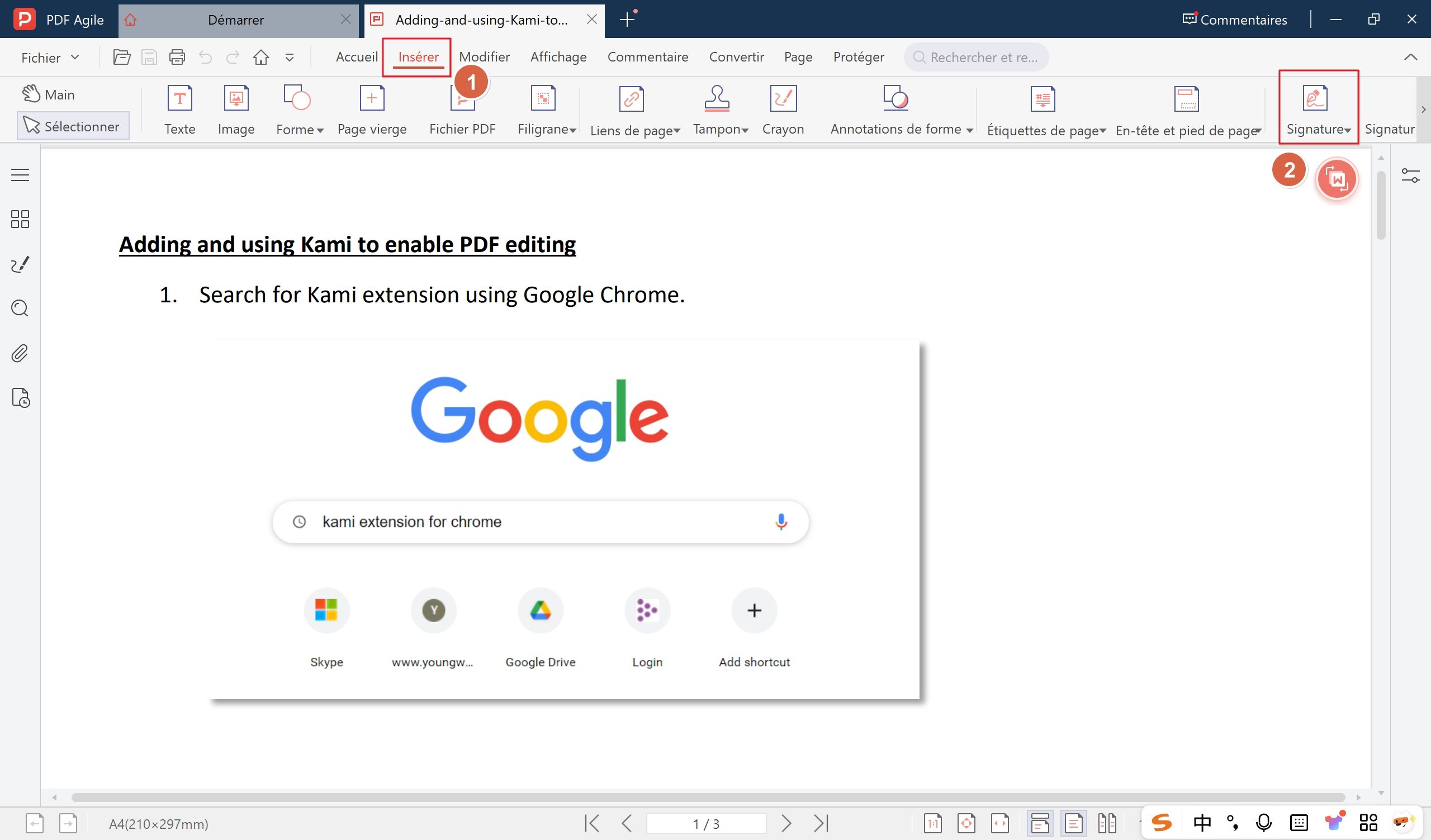Print document with printer icon
1431x840 pixels.
pos(177,58)
